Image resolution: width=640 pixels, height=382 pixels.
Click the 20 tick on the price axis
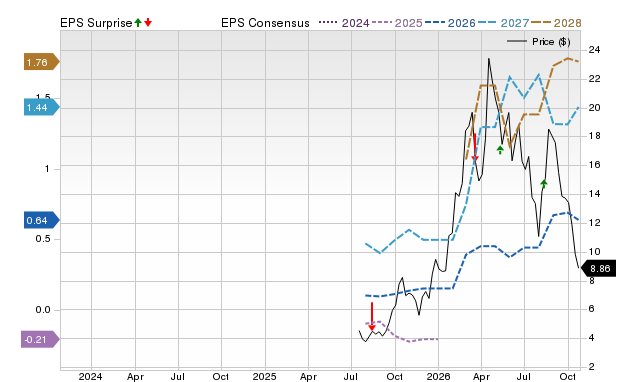(x=594, y=108)
